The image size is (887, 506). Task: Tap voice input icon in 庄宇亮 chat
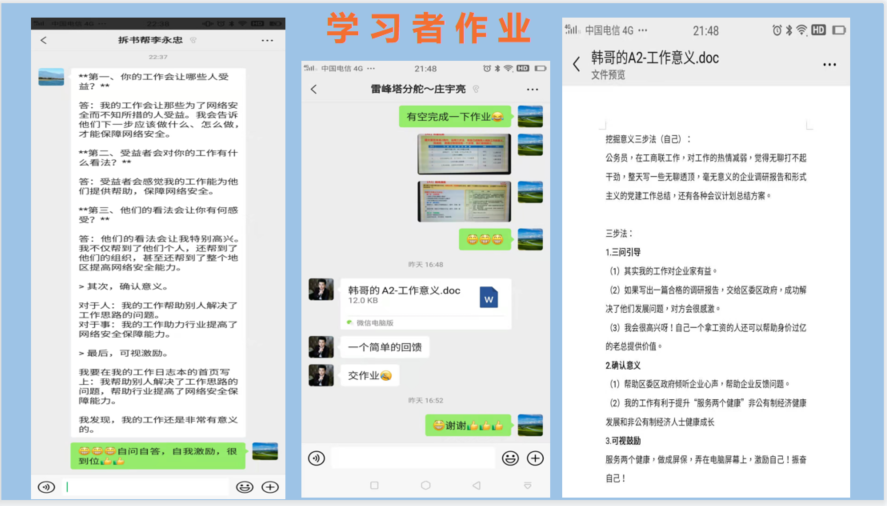(x=316, y=458)
